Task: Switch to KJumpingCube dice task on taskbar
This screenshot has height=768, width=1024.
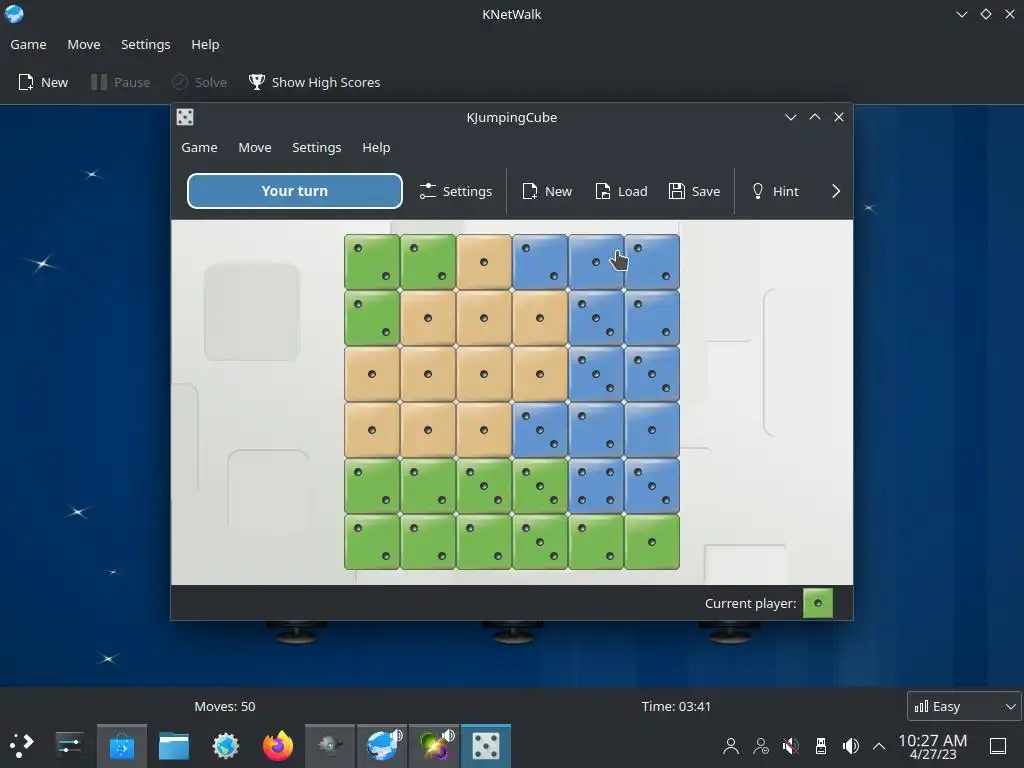Action: click(x=486, y=746)
